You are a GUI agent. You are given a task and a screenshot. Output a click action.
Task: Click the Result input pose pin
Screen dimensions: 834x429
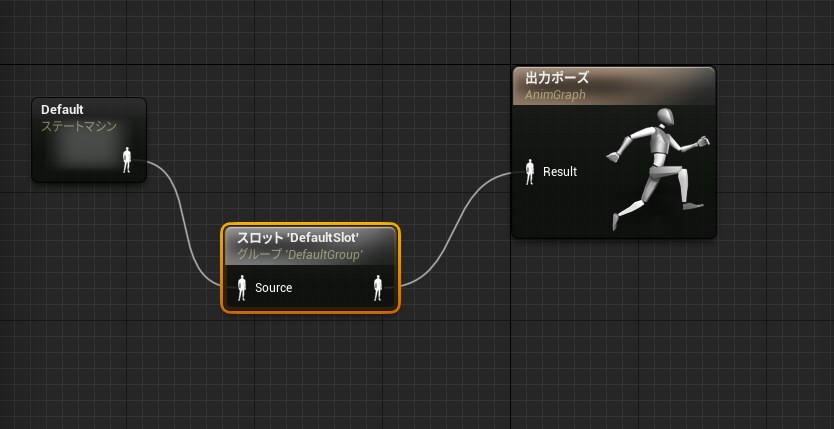pos(529,172)
